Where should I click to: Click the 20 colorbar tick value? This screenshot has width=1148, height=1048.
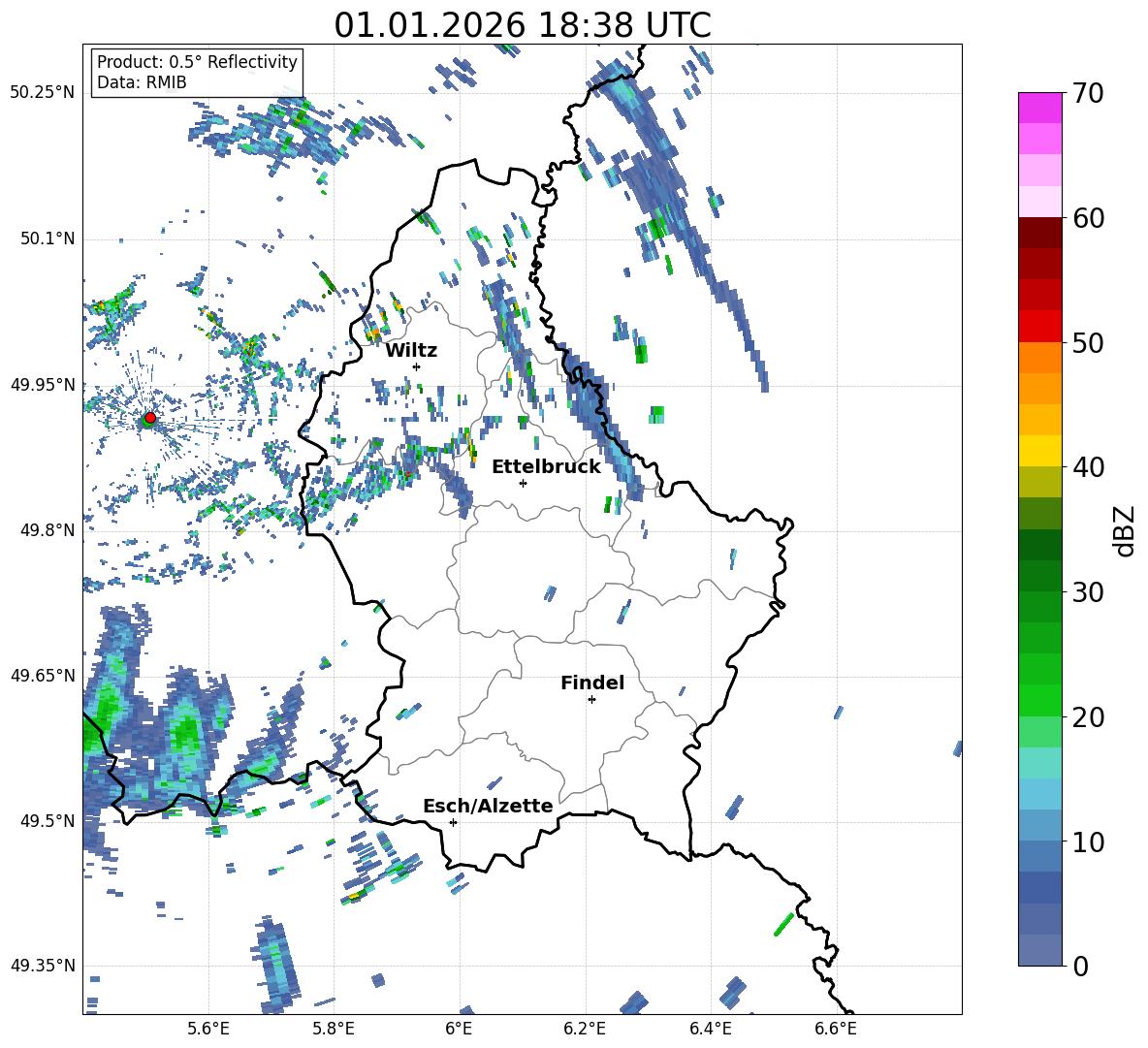click(x=1088, y=717)
